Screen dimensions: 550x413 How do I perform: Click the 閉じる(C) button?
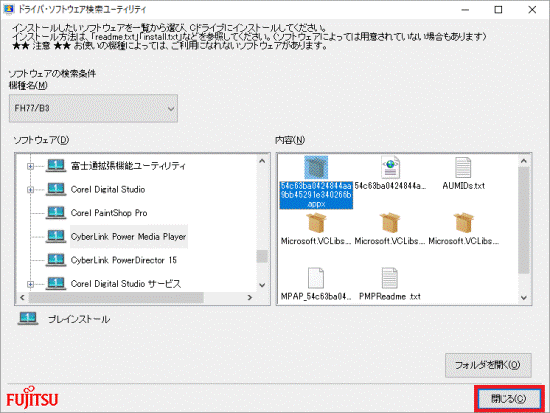[x=509, y=399]
